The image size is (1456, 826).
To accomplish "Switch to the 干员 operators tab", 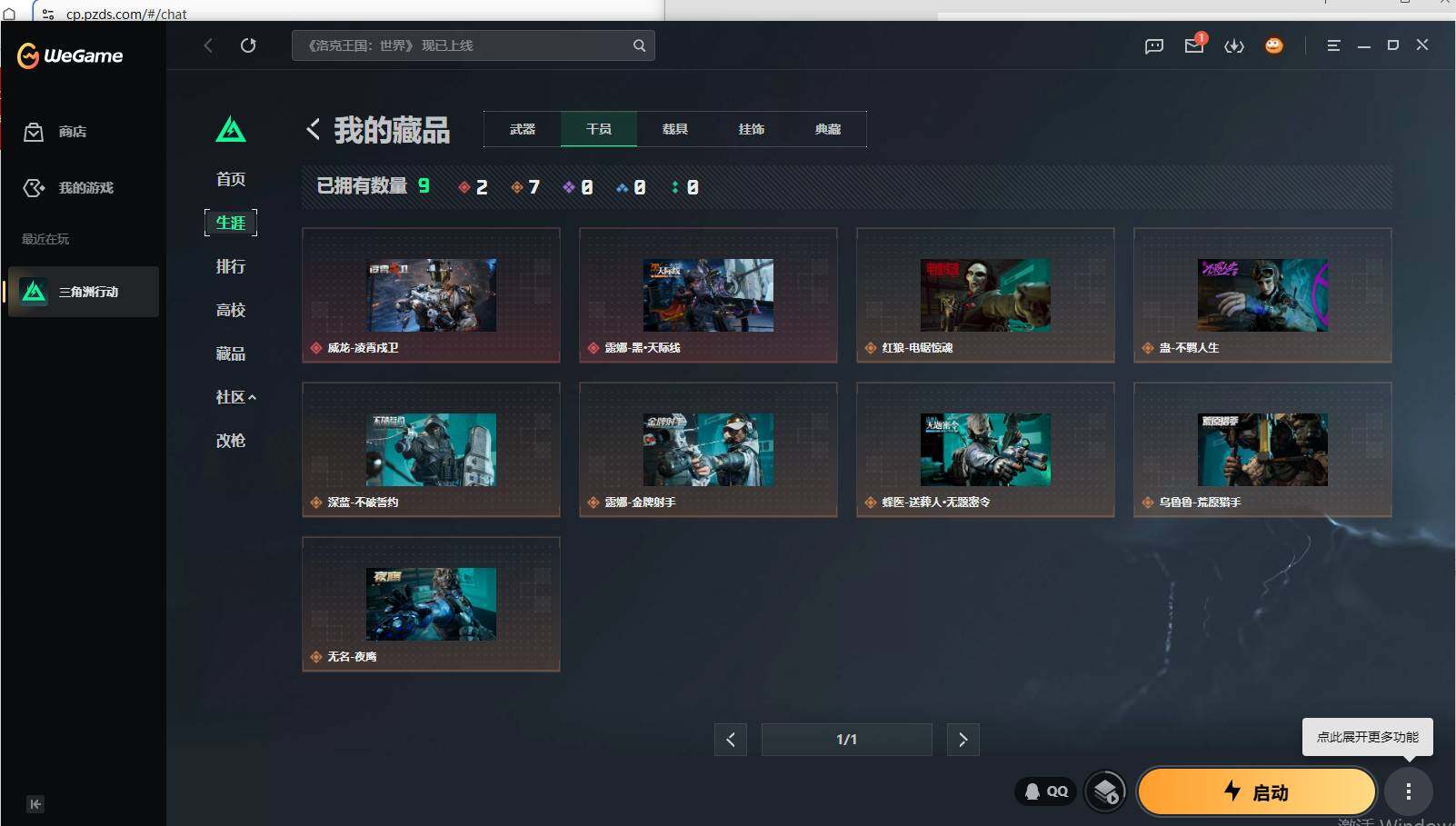I will 599,129.
